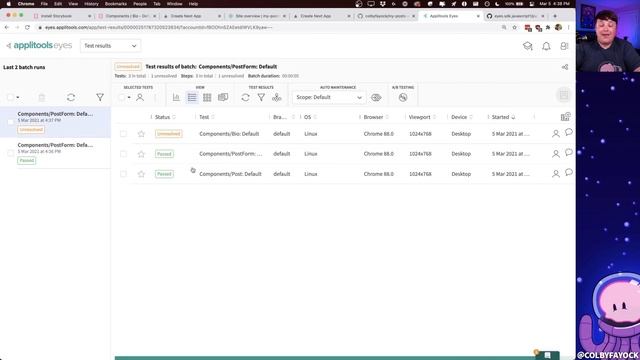Check the Components/PostForm test row checkbox
640x360 pixels.
pyautogui.click(x=123, y=154)
